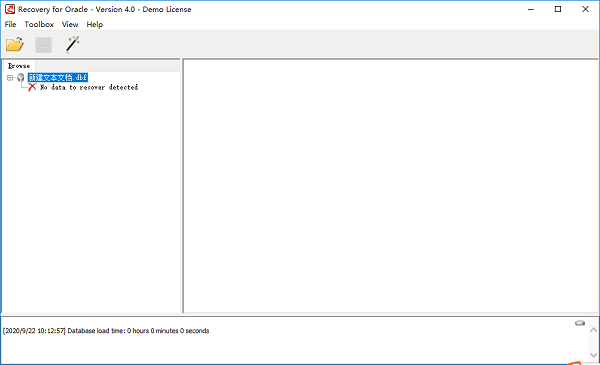Click the 'Database load time' log entry
Viewport: 600px width, 365px height.
tap(106, 331)
